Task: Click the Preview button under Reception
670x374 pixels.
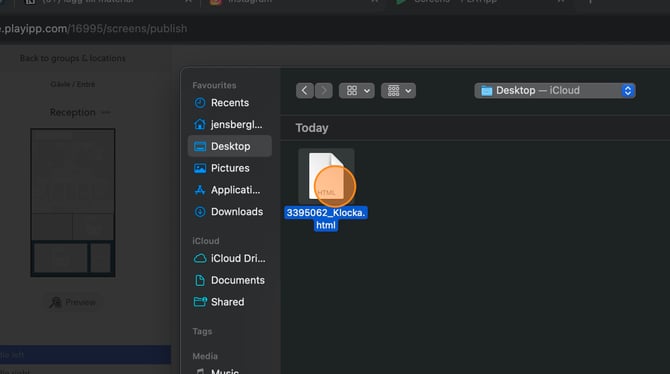Action: [73, 303]
